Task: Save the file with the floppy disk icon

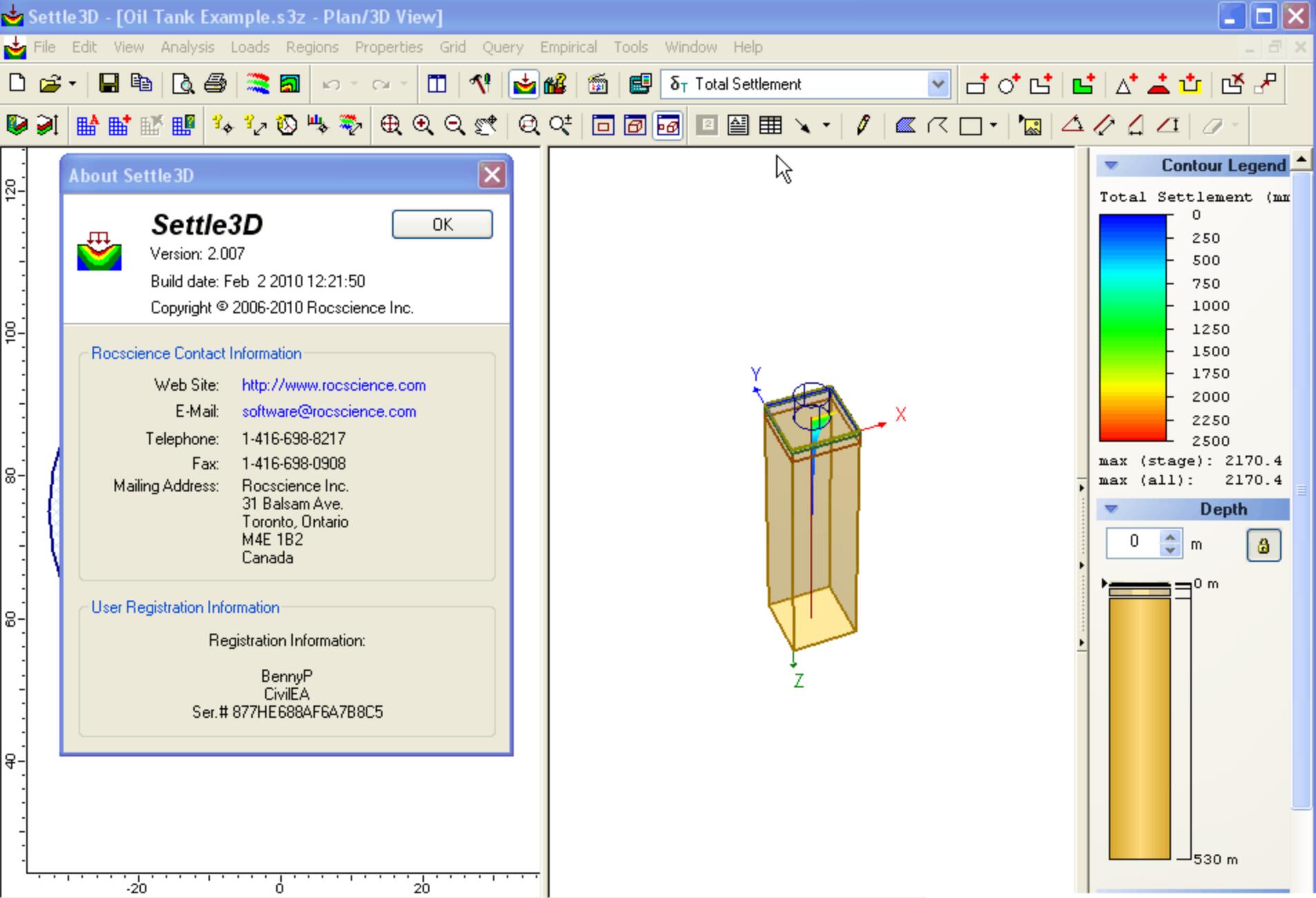Action: coord(108,84)
